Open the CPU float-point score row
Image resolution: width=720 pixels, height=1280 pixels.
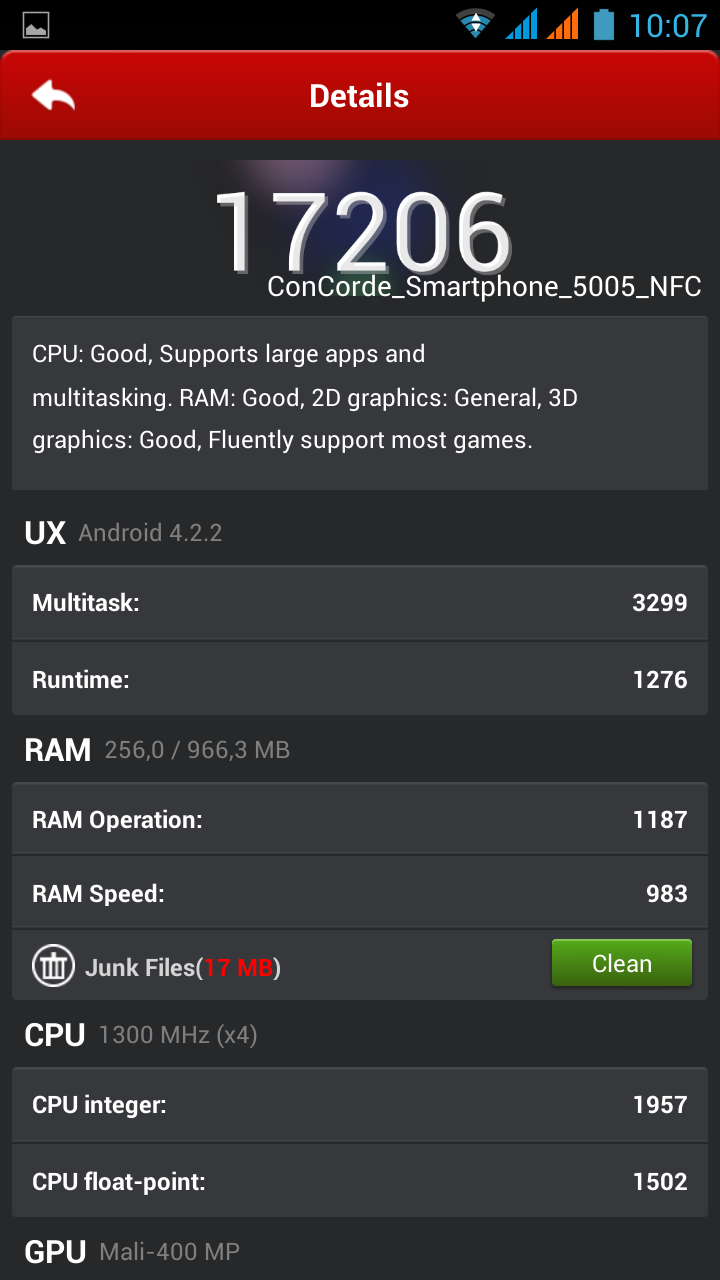[x=360, y=1182]
